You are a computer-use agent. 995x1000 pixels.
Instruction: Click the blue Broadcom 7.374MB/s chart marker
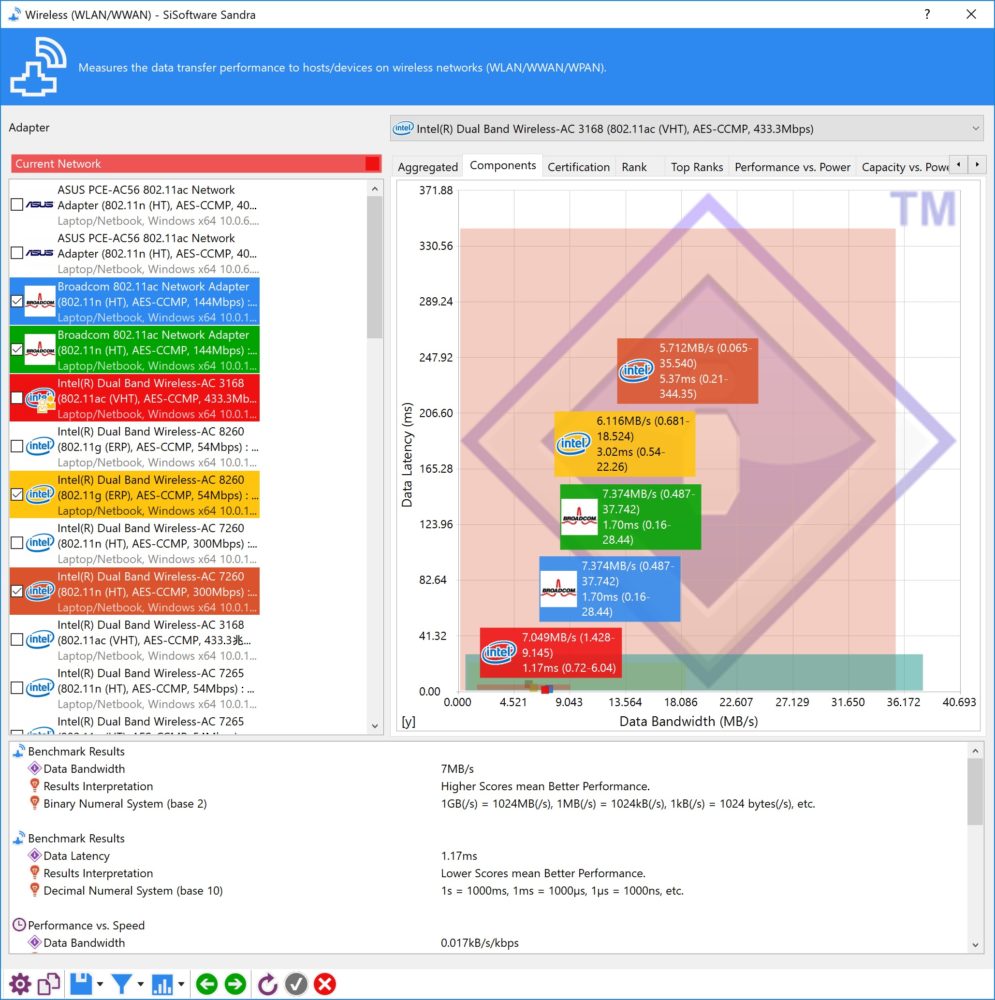point(609,589)
